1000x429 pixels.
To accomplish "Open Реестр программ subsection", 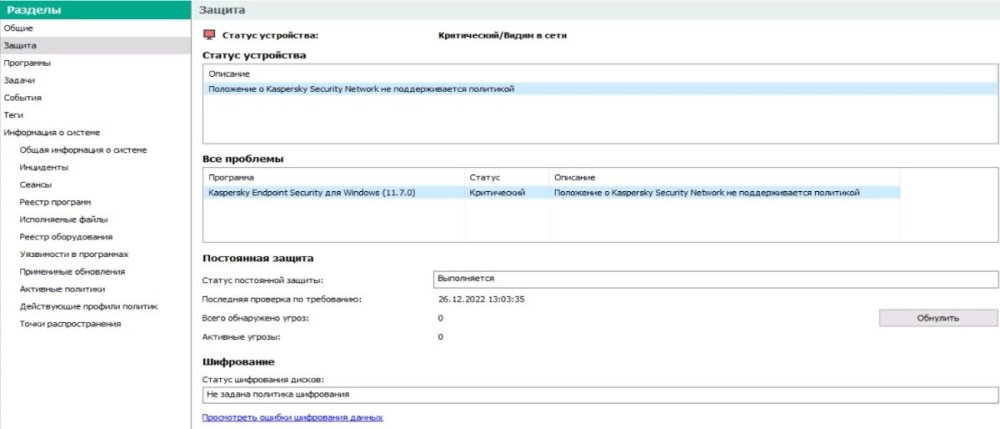I will [55, 202].
